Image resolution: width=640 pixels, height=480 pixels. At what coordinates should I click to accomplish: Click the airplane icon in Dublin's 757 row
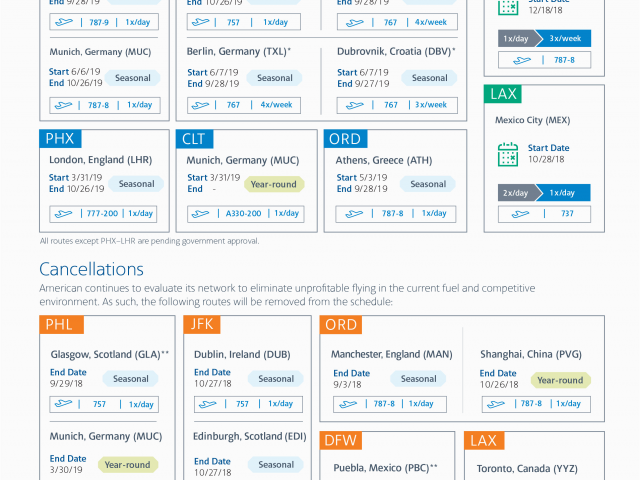(207, 404)
